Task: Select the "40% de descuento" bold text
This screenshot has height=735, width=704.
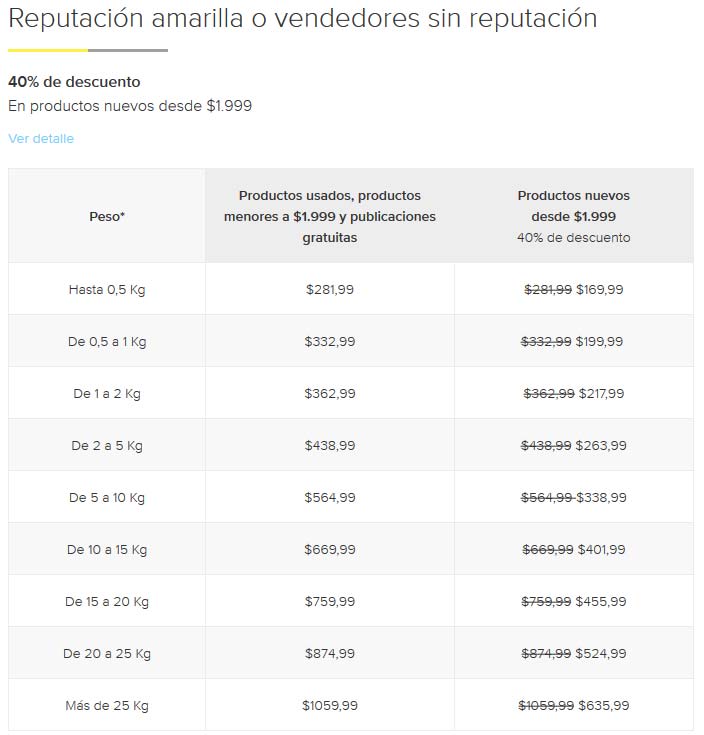Action: point(74,82)
